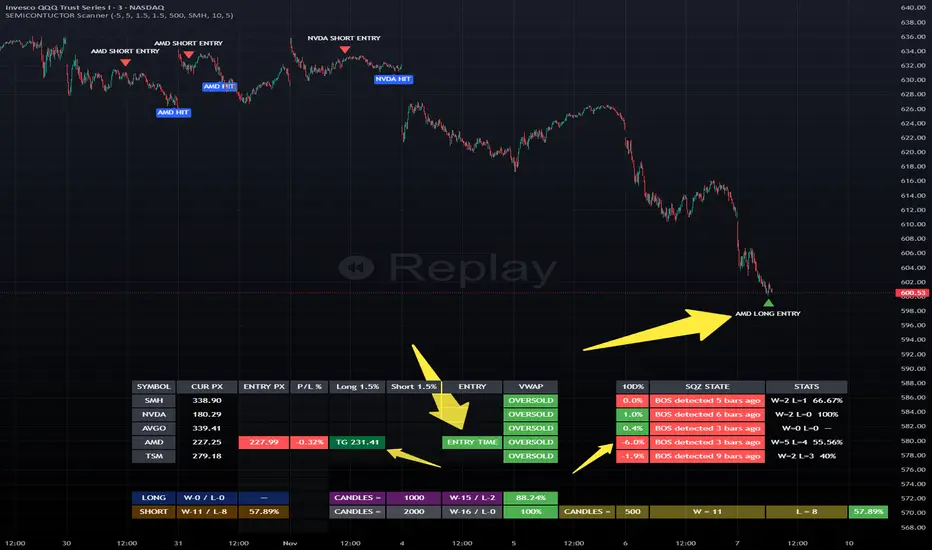Click current price 339.41 for AVGO
Screen dimensions: 932x550
click(x=207, y=428)
